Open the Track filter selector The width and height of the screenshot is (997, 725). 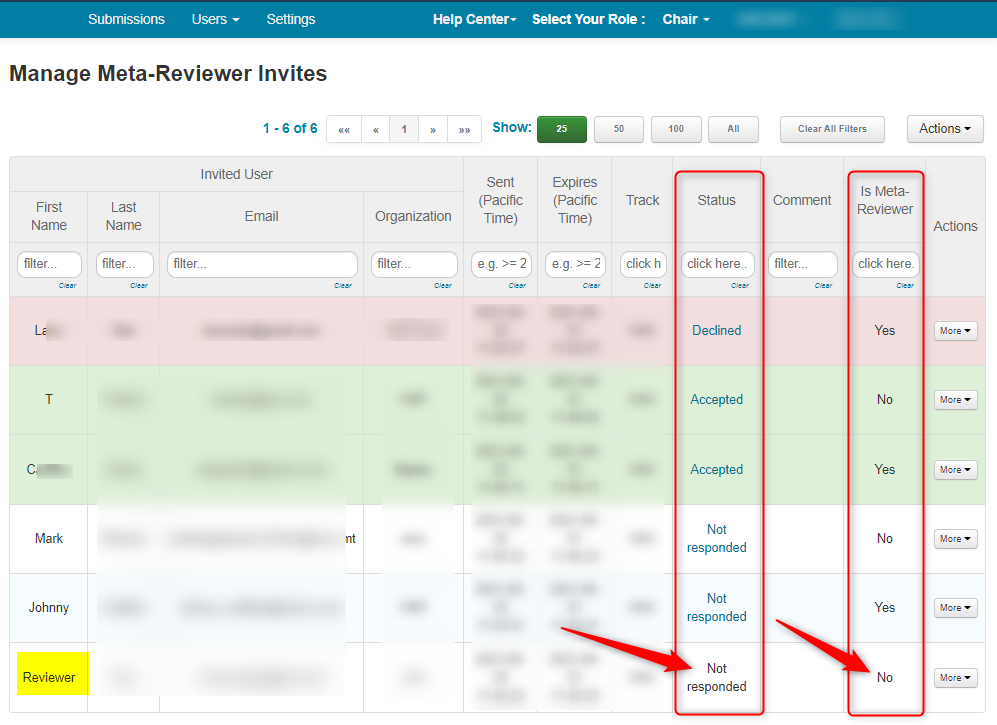[x=643, y=264]
